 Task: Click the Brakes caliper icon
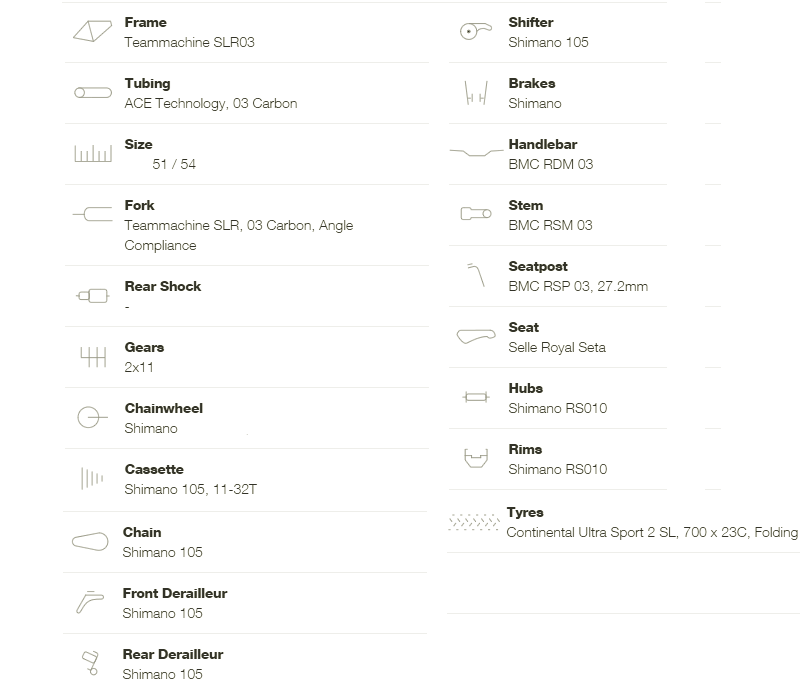(x=476, y=92)
